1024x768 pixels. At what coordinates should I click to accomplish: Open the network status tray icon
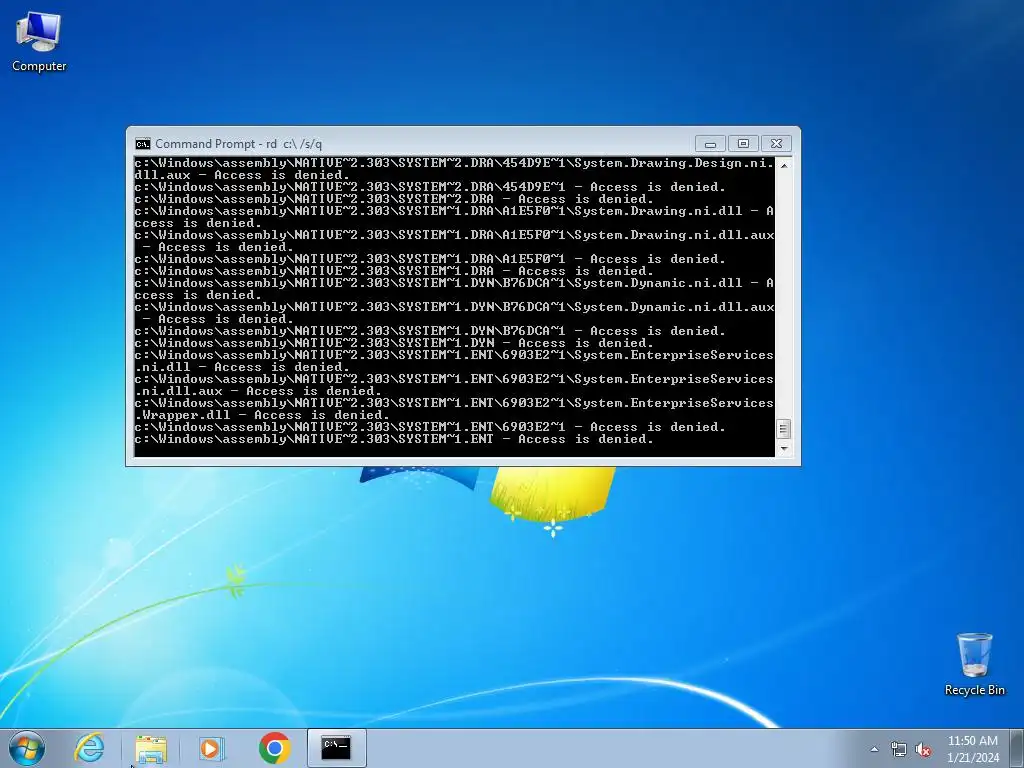pos(899,749)
